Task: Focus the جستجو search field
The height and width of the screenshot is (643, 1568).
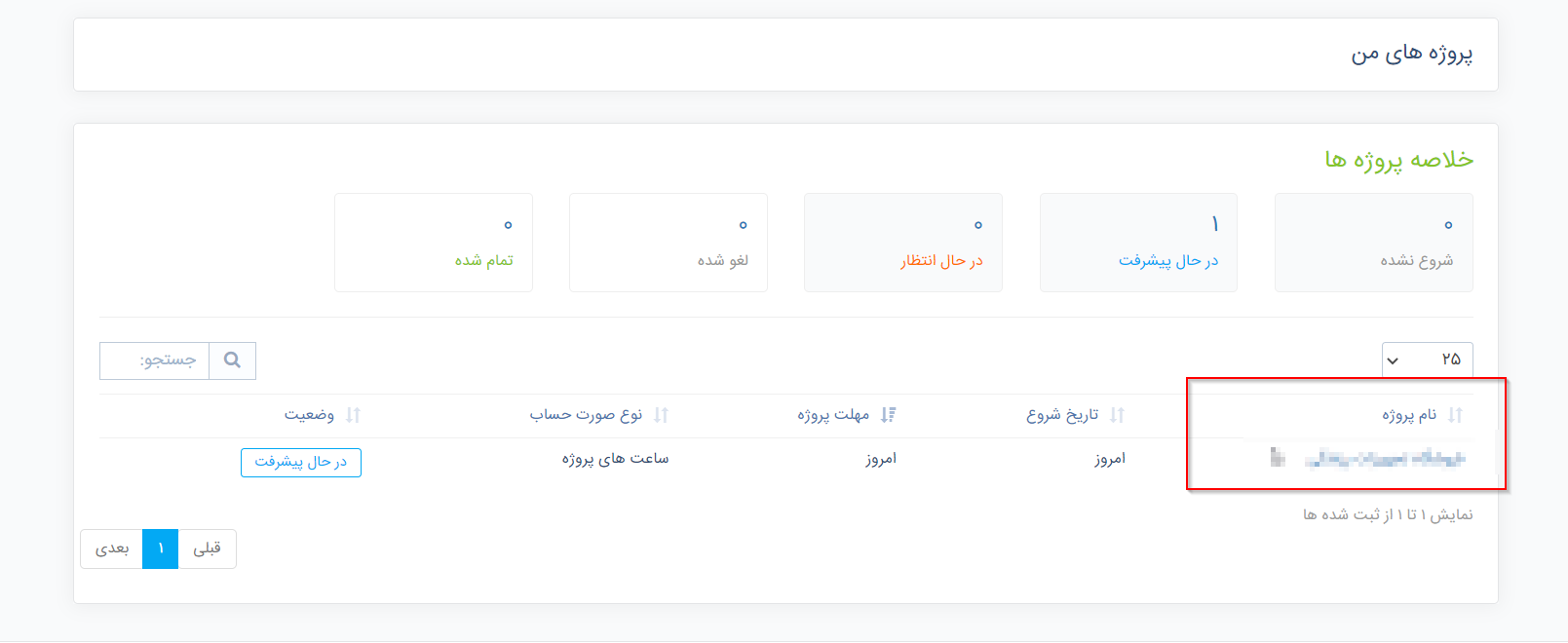Action: click(x=155, y=360)
